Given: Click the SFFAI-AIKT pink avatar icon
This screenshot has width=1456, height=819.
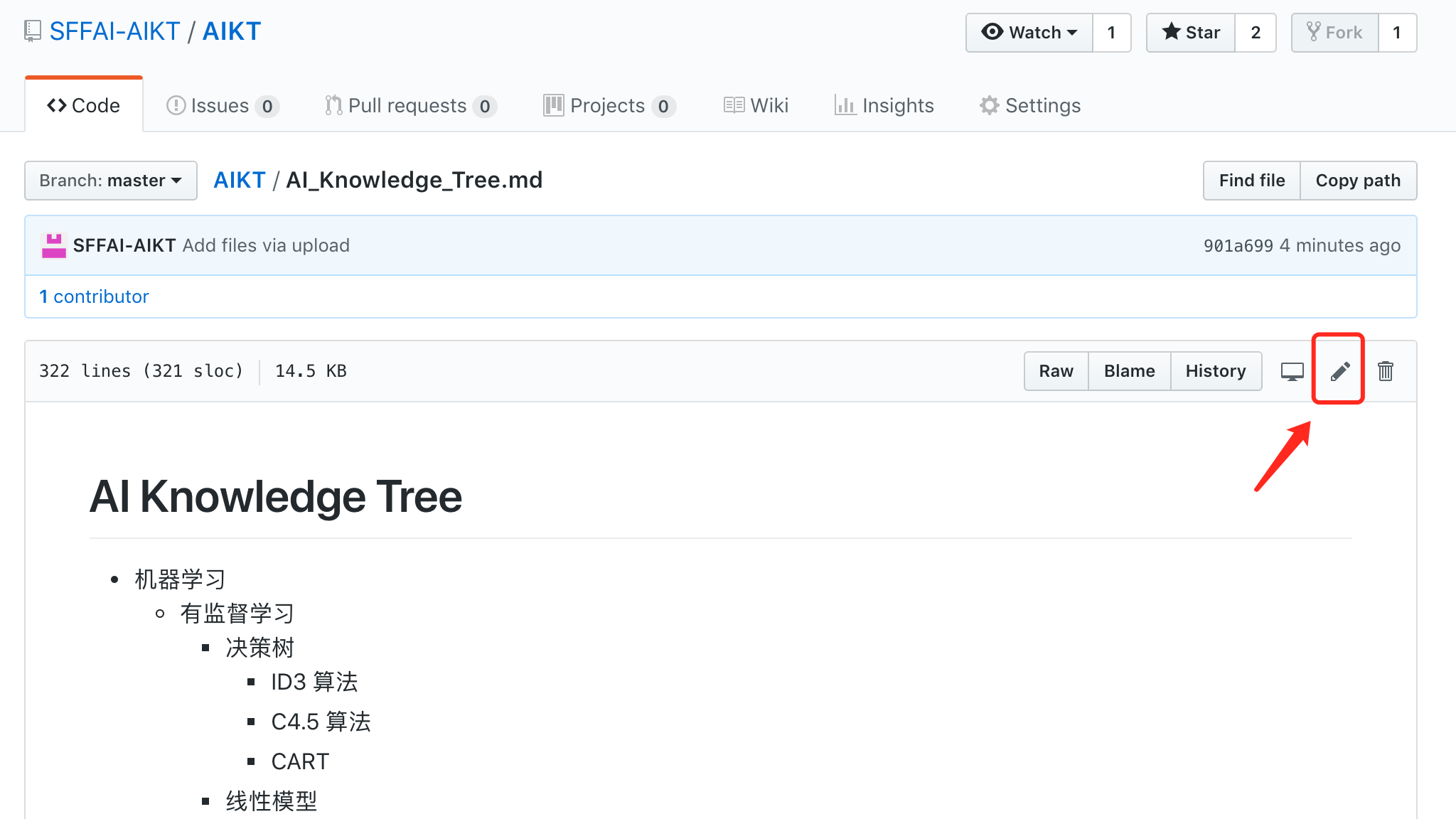Looking at the screenshot, I should (x=54, y=246).
